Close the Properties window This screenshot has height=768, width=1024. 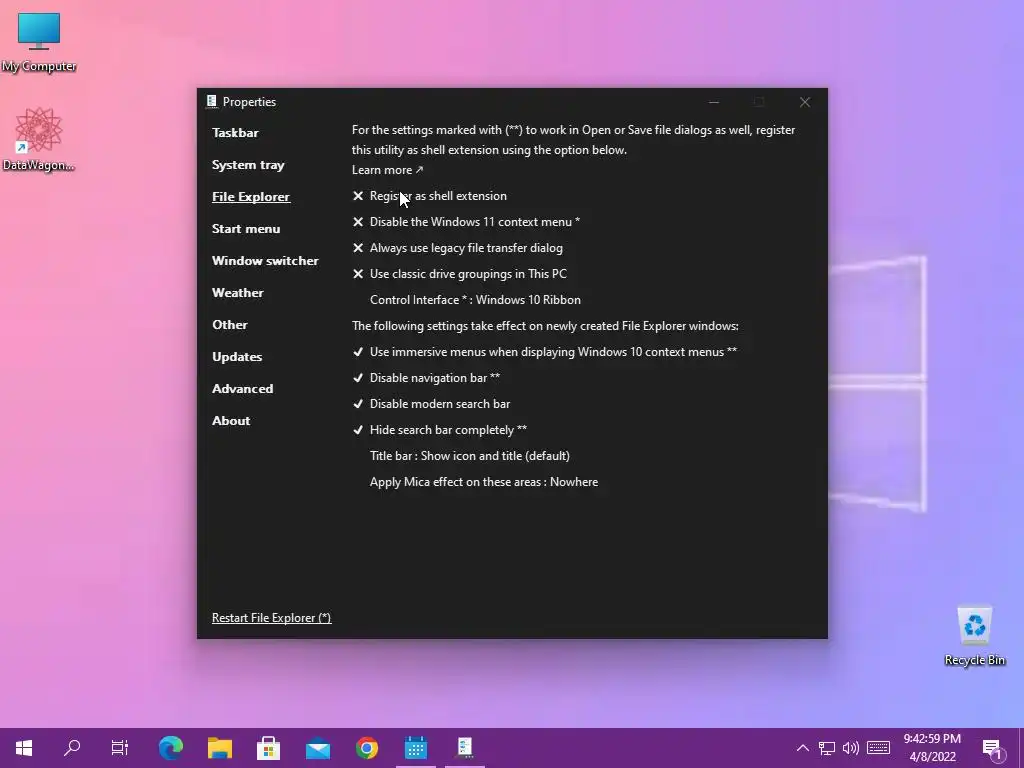[x=805, y=102]
